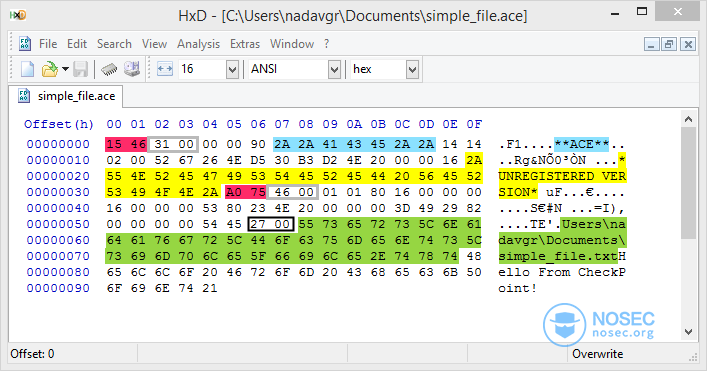The width and height of the screenshot is (707, 371).
Task: Select offset row 00000040
Action: click(x=58, y=208)
